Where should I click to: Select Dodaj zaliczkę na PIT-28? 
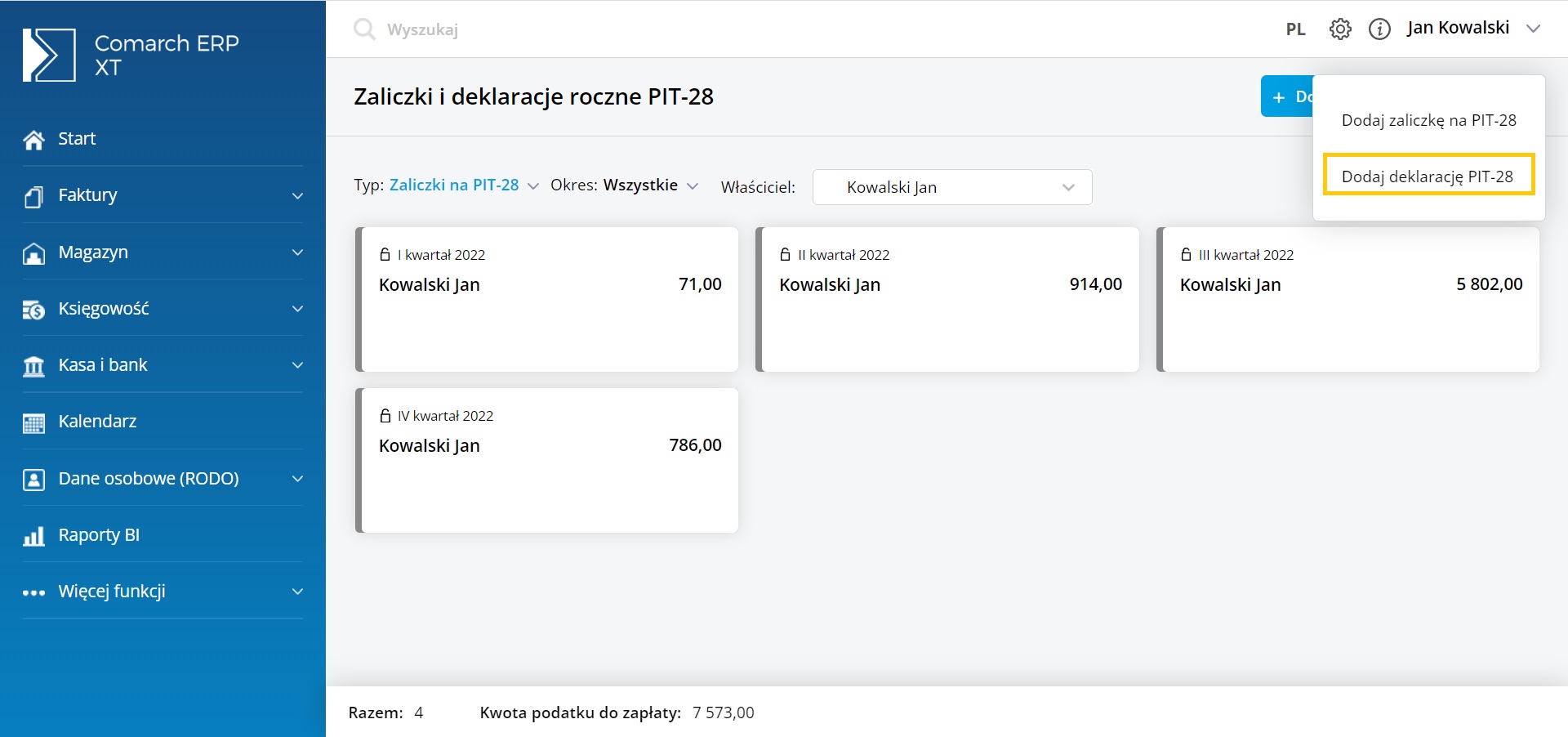pyautogui.click(x=1428, y=120)
